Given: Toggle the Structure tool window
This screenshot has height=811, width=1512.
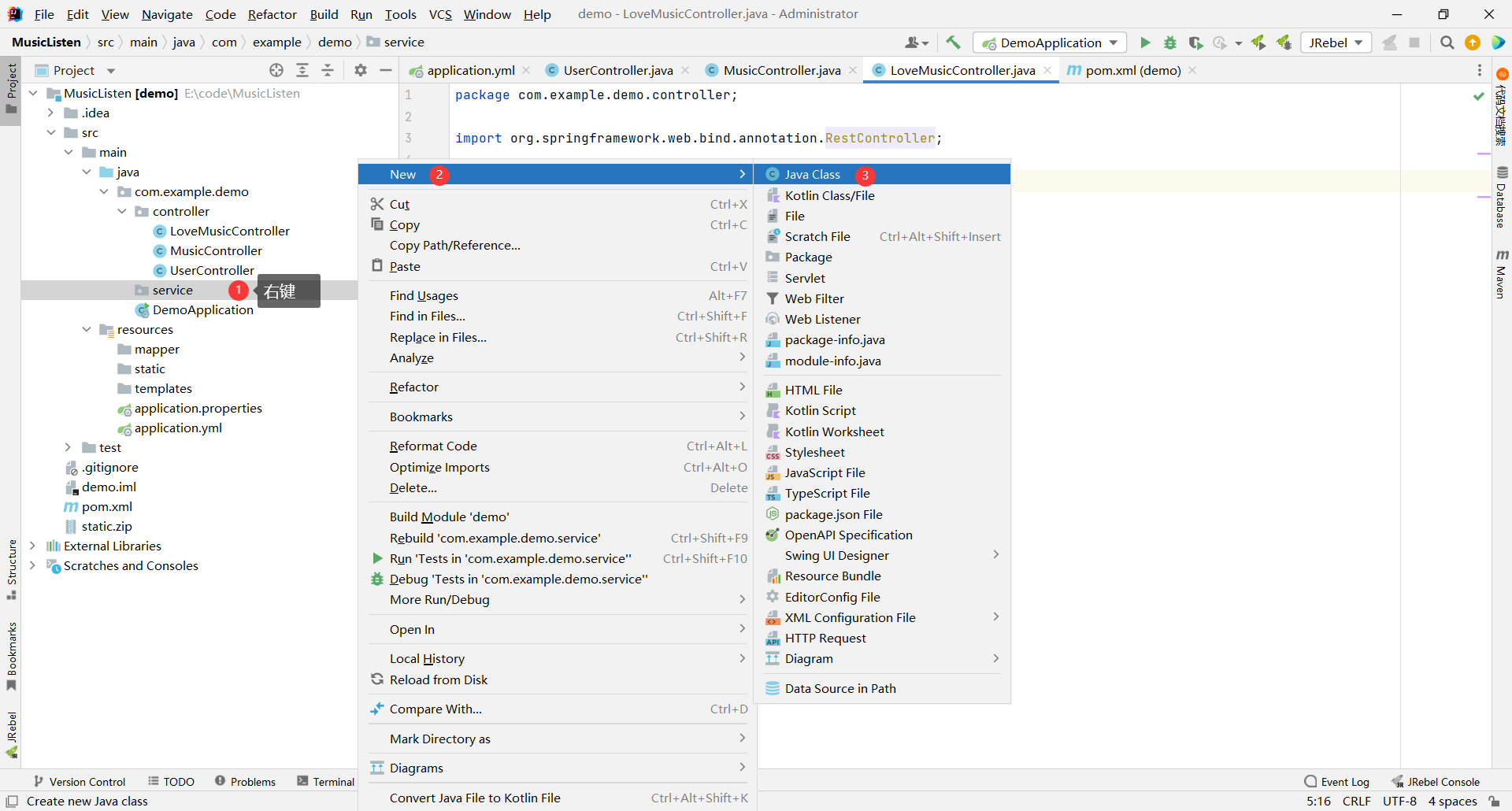Looking at the screenshot, I should coord(12,568).
